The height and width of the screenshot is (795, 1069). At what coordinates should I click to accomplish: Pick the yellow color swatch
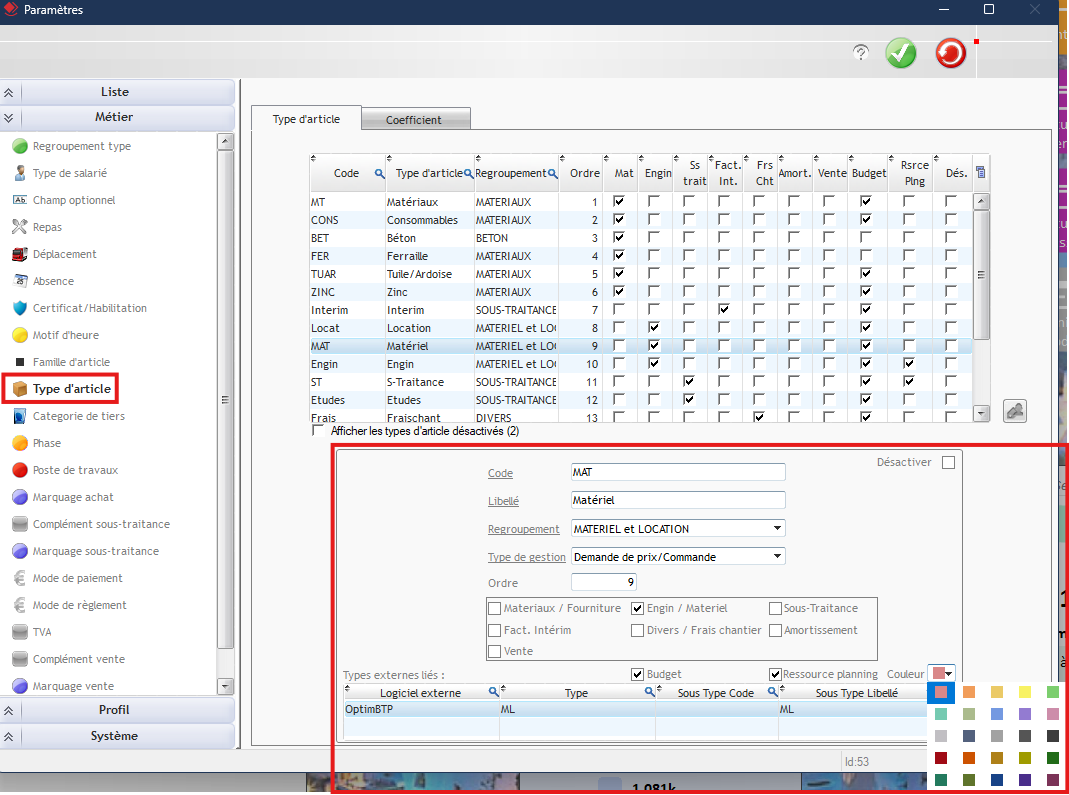1024,692
